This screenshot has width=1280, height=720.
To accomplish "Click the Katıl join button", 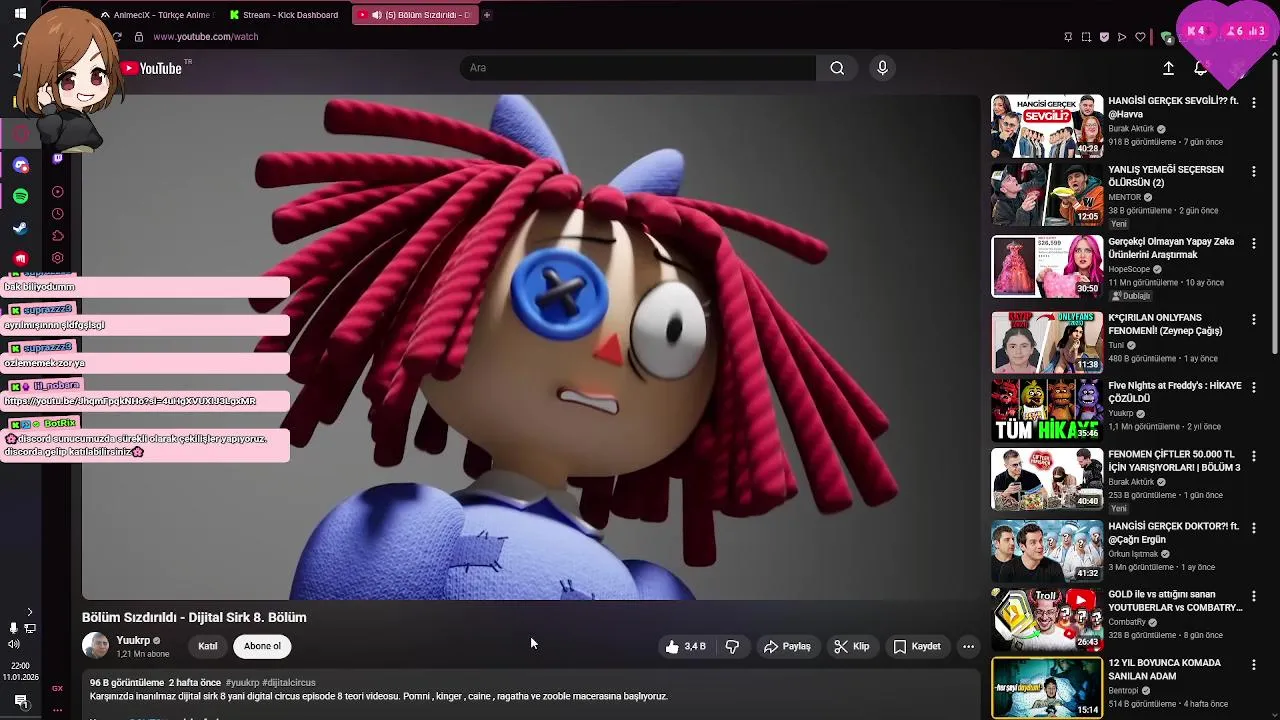I will pyautogui.click(x=208, y=646).
